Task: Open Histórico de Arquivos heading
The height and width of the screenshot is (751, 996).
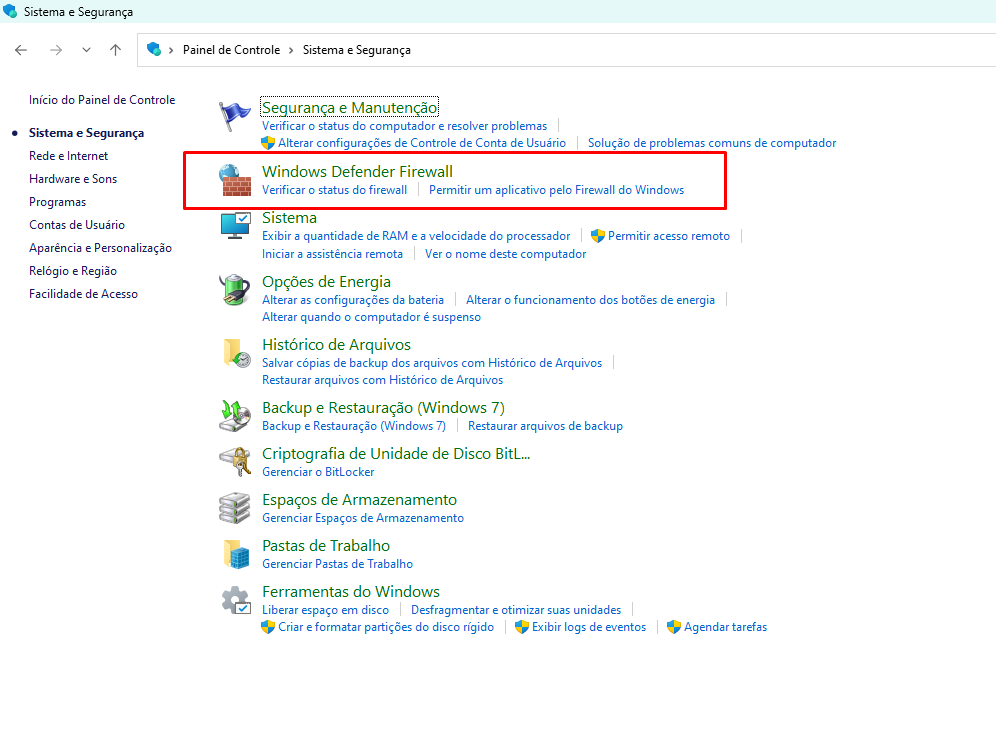Action: 337,344
